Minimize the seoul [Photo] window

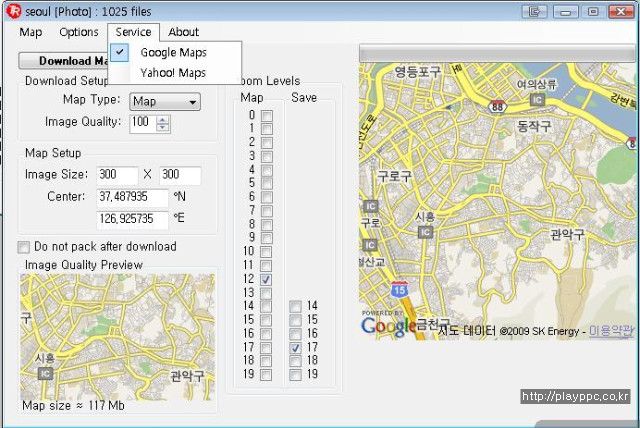point(565,11)
